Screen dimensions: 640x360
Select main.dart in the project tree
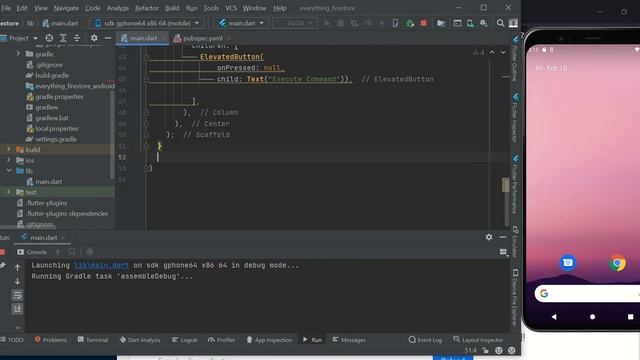[48, 182]
